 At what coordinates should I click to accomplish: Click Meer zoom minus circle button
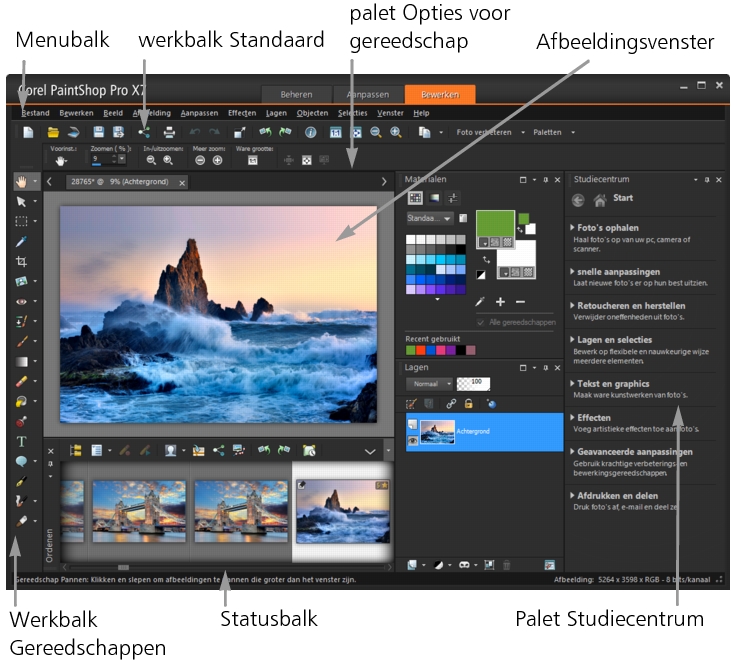click(x=200, y=160)
